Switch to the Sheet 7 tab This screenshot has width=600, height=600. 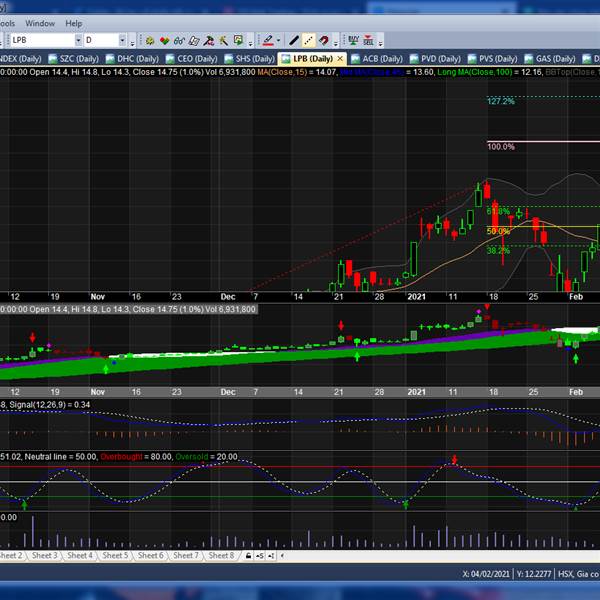[186, 556]
